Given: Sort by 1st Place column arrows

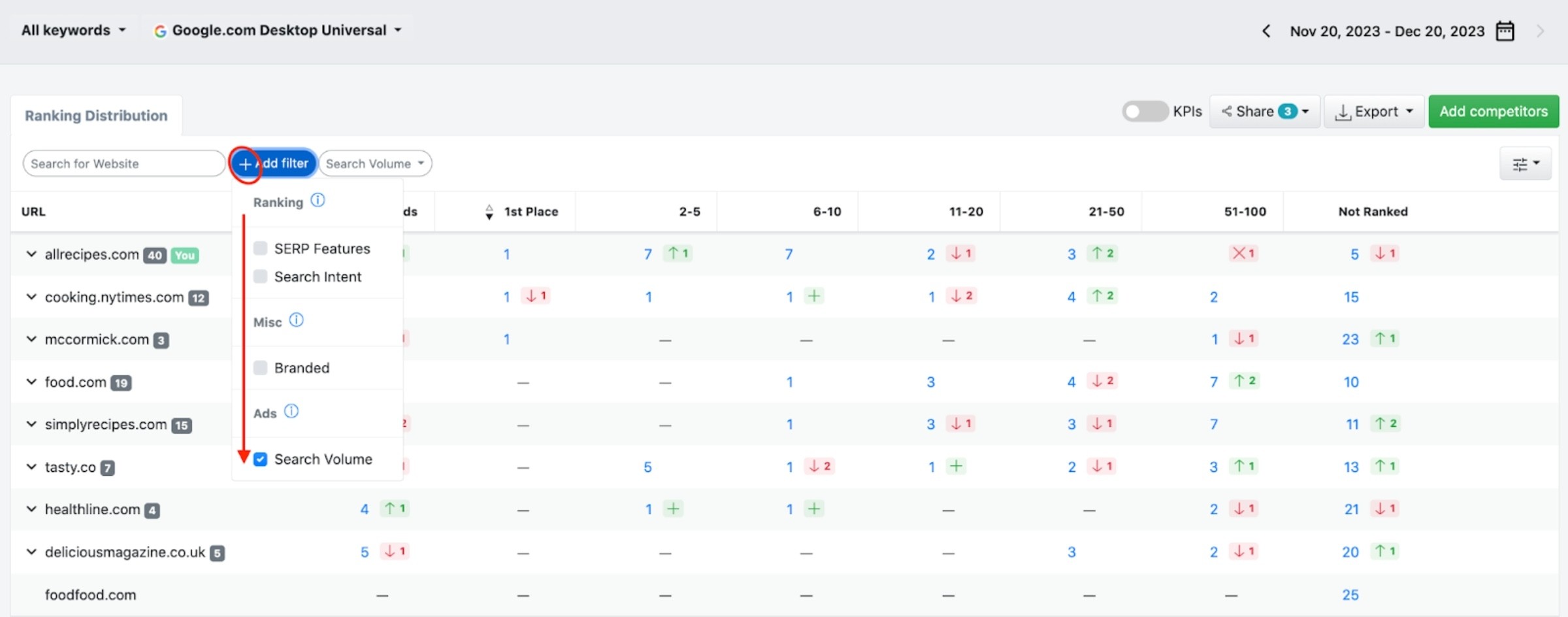Looking at the screenshot, I should [x=489, y=211].
